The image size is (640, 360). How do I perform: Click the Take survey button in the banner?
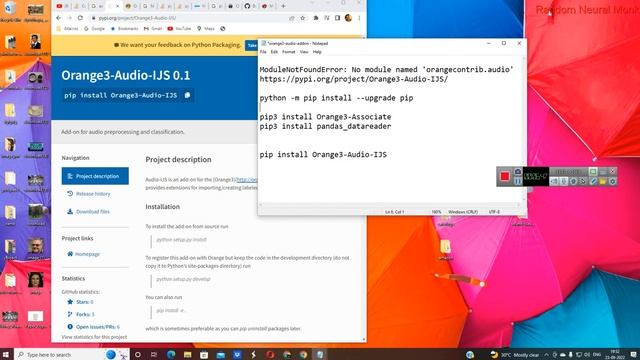[x=251, y=45]
